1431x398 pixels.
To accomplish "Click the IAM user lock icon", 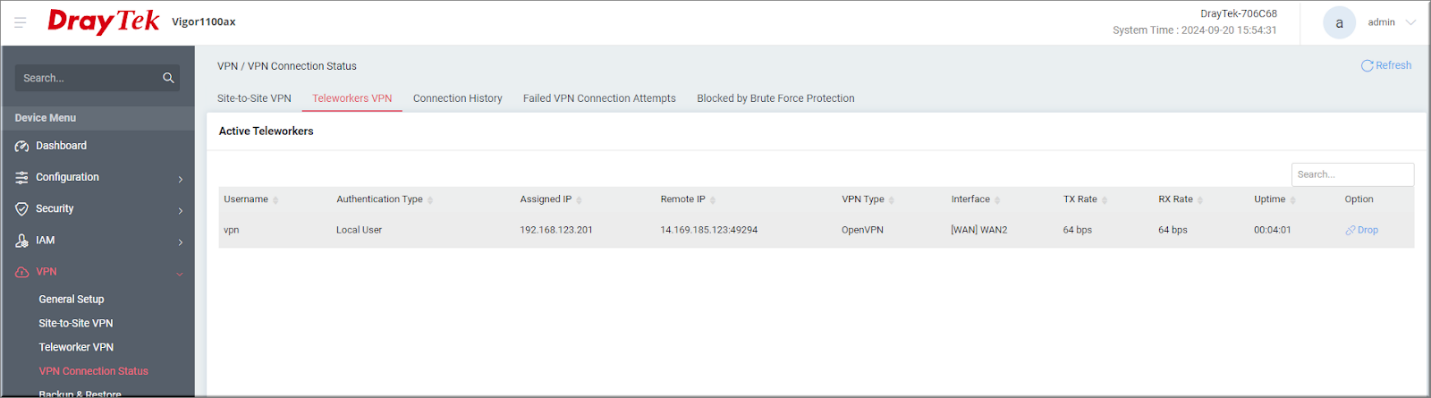I will tap(22, 241).
